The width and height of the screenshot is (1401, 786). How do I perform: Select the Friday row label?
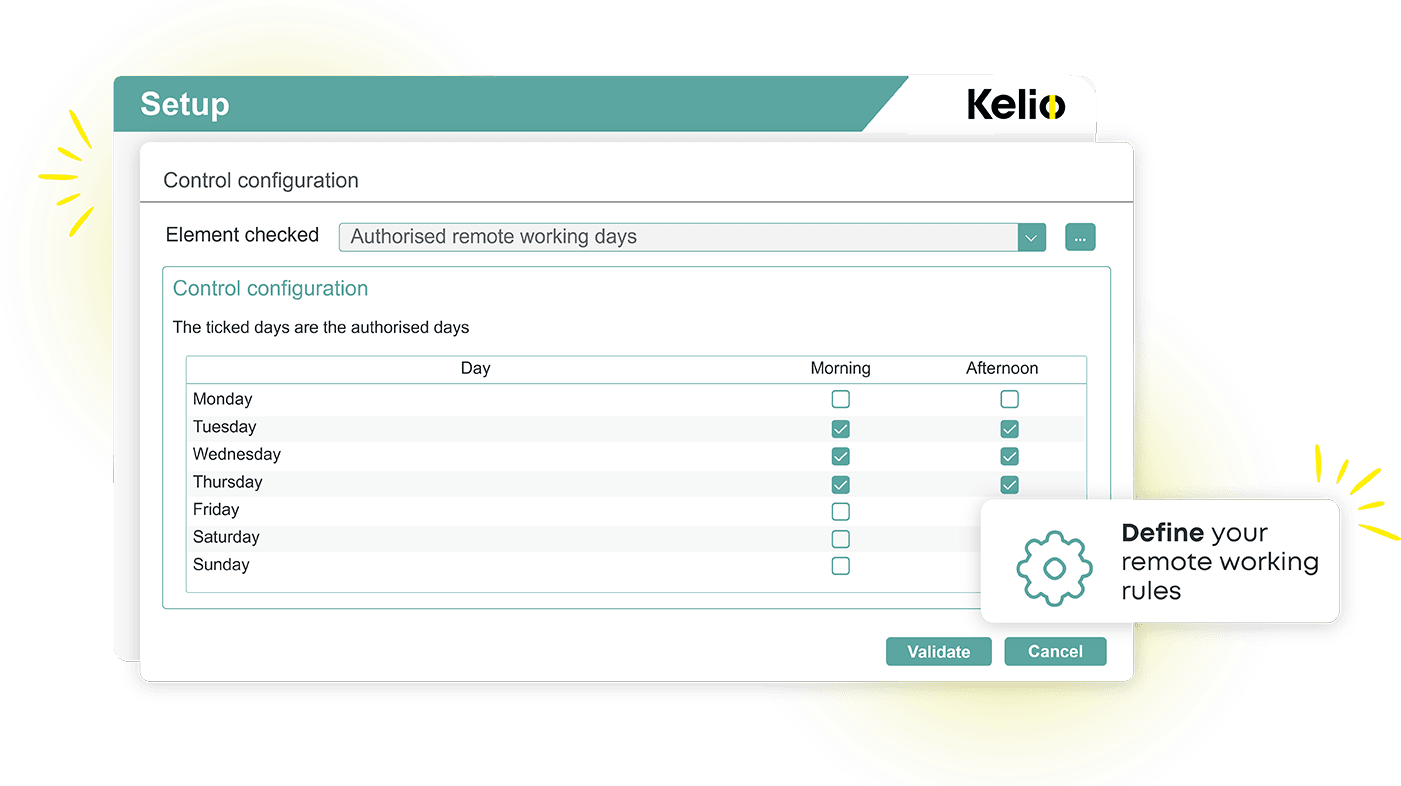tap(216, 509)
